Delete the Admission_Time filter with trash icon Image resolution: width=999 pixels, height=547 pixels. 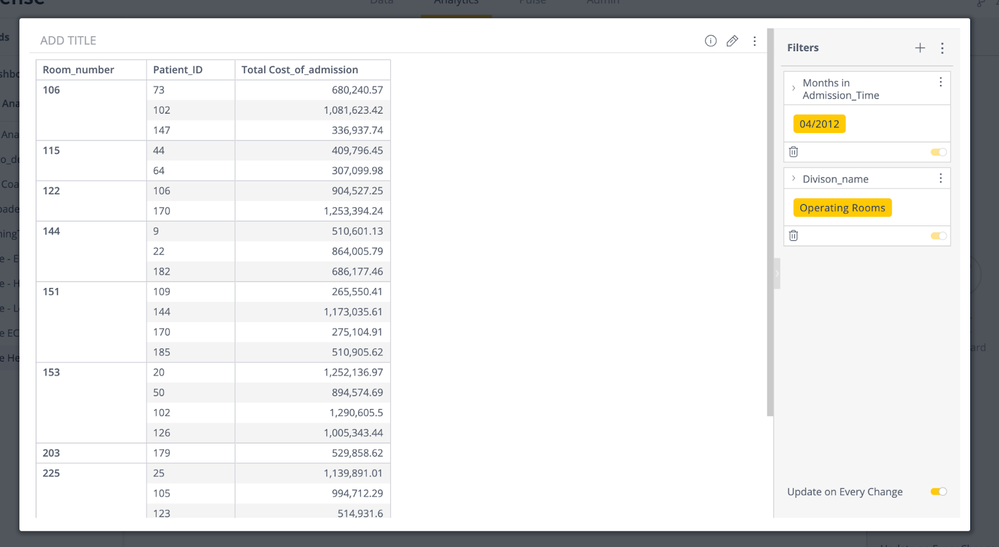tap(794, 152)
